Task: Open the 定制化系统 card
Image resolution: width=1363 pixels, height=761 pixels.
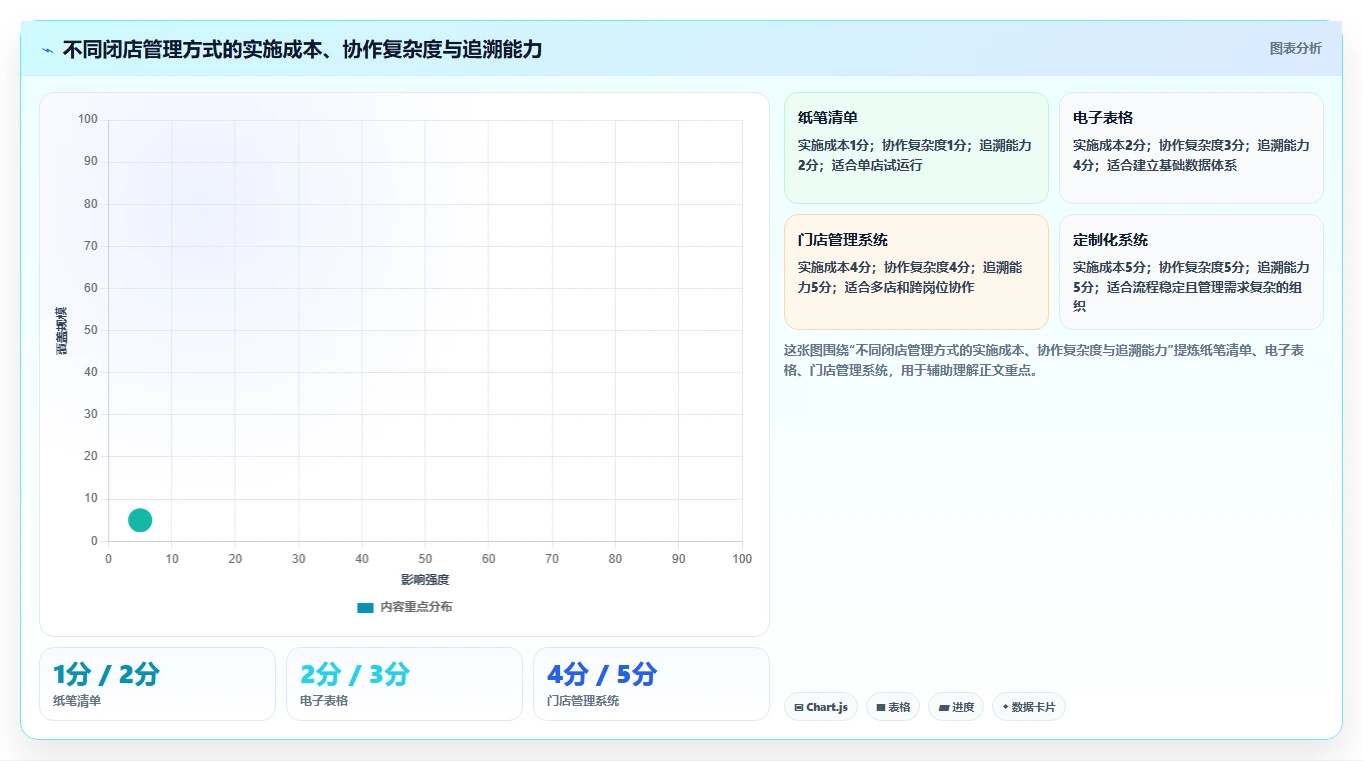Action: (x=1191, y=272)
